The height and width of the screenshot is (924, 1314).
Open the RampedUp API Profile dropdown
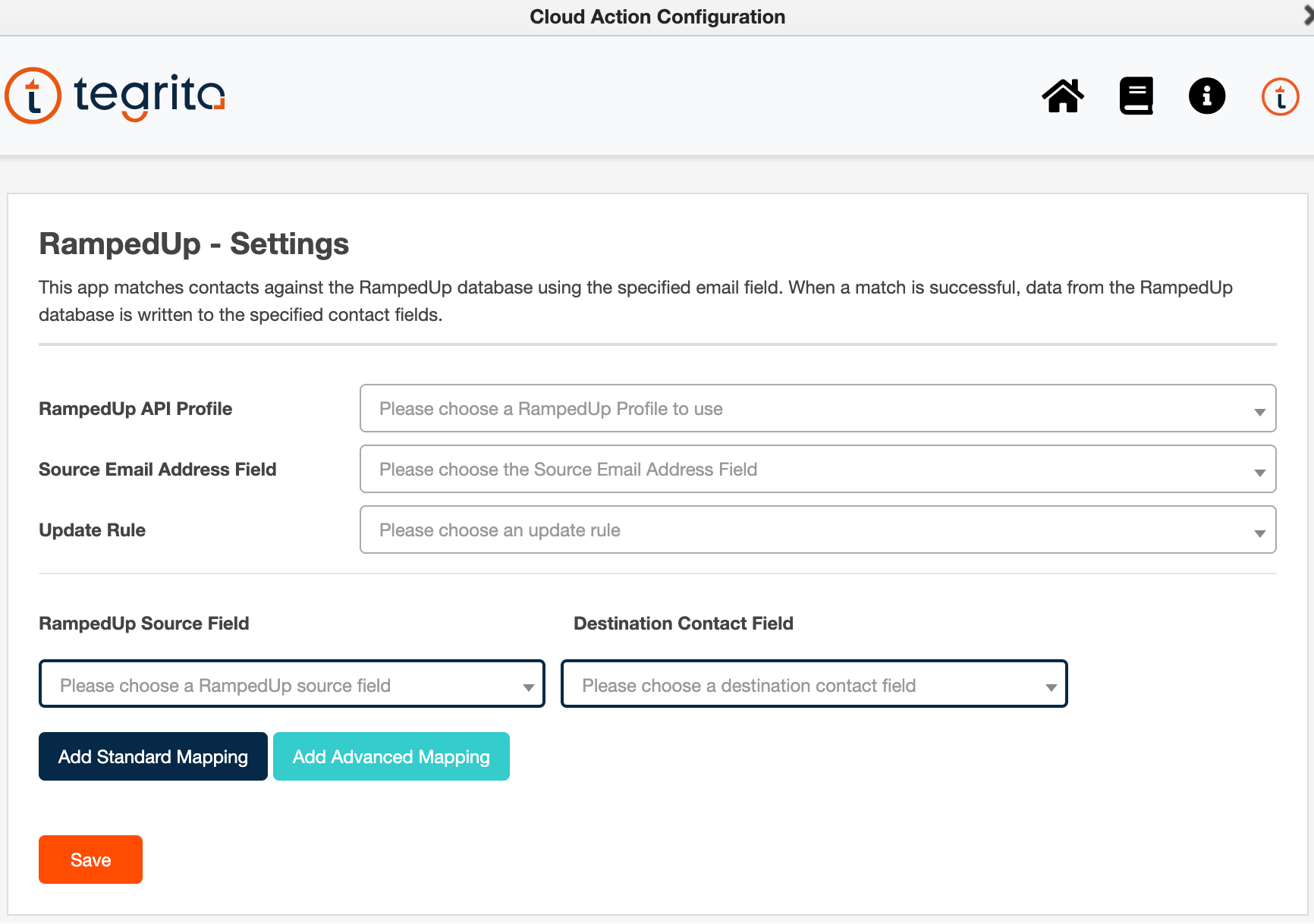click(x=818, y=408)
